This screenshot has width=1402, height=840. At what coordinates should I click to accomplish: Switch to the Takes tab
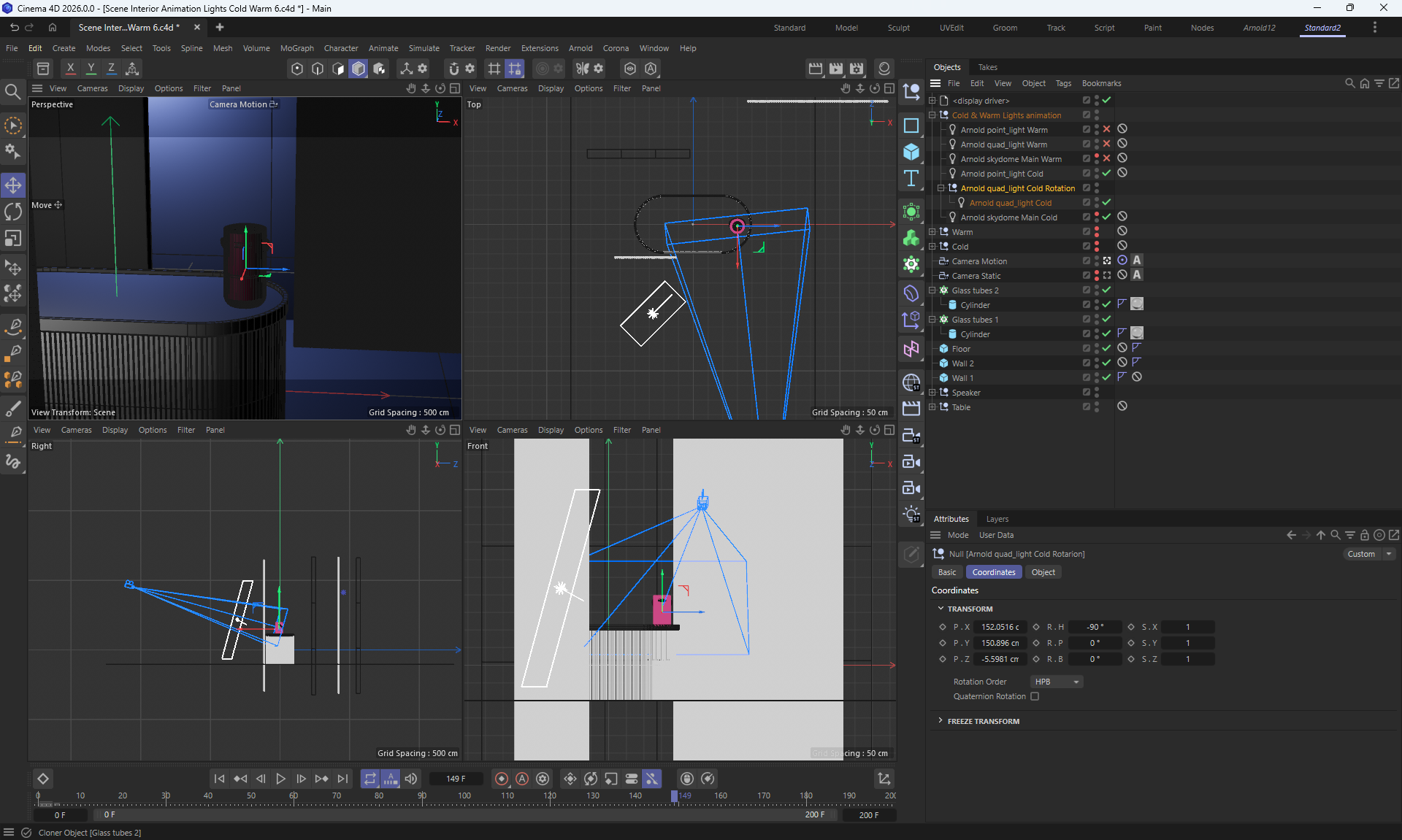click(987, 67)
